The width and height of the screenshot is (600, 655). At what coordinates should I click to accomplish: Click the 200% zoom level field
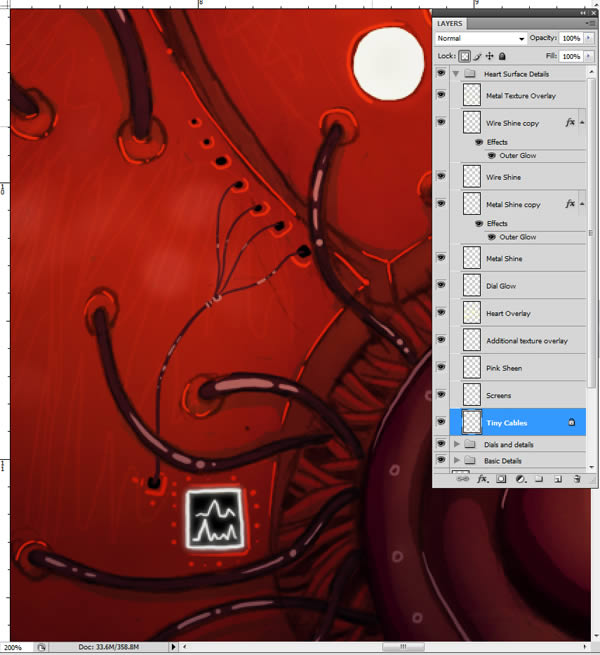[x=13, y=647]
